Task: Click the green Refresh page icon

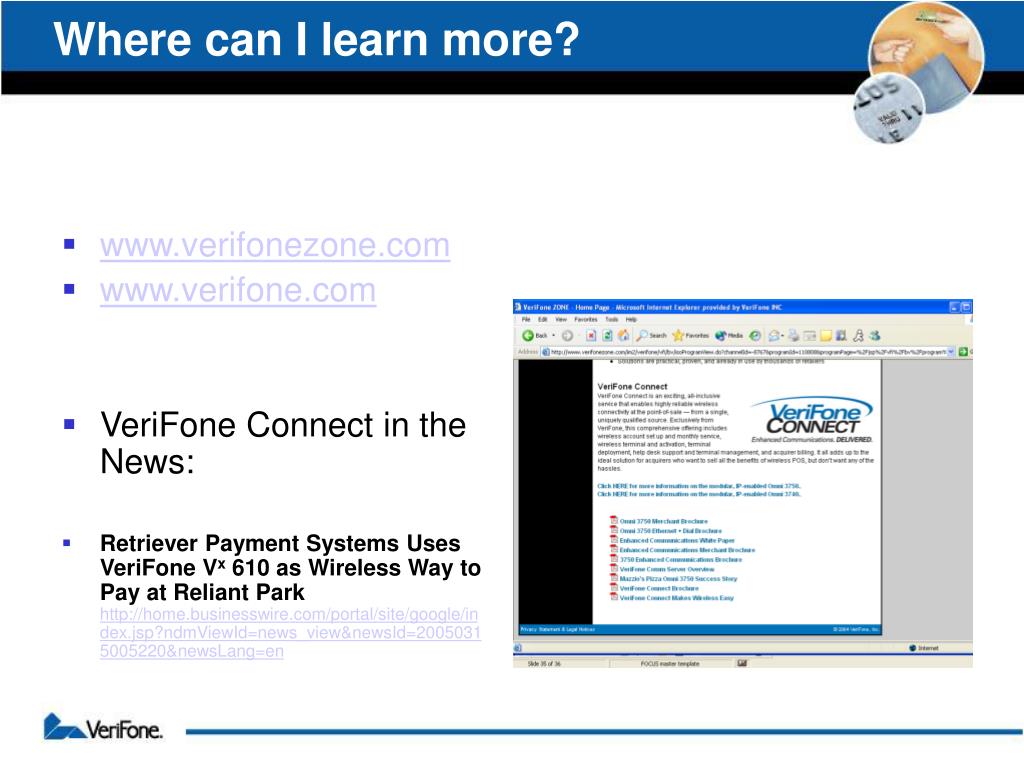Action: 607,336
